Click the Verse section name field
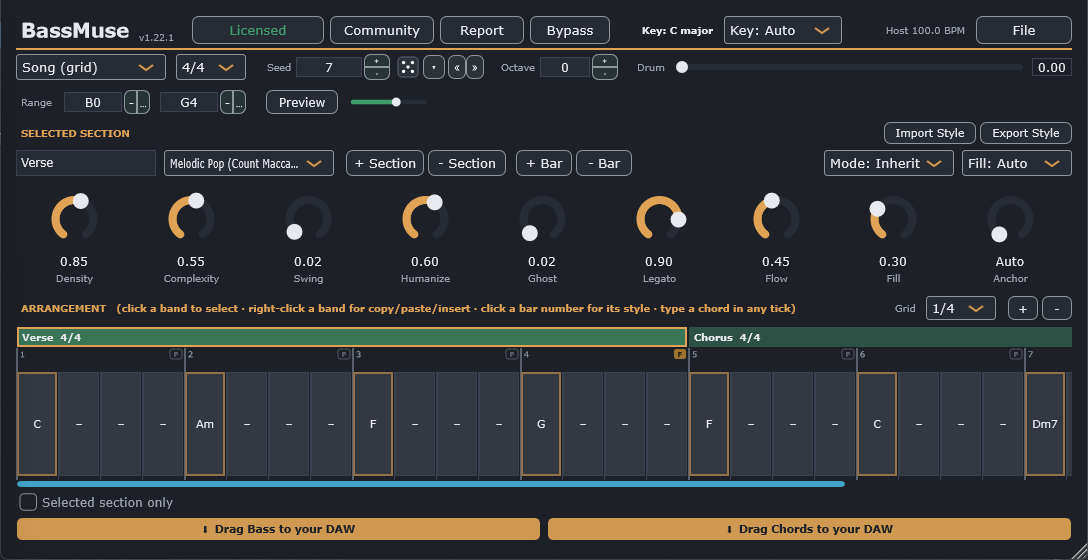 86,163
